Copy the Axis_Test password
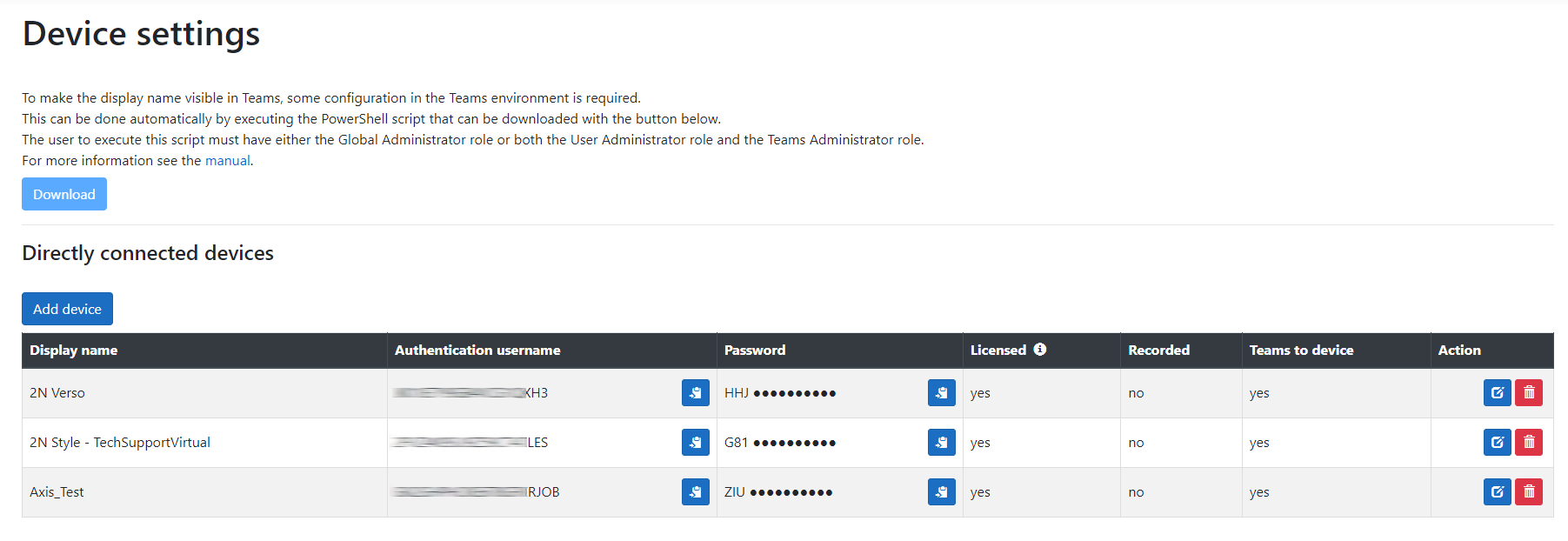Viewport: 1568px width, 541px height. point(941,492)
